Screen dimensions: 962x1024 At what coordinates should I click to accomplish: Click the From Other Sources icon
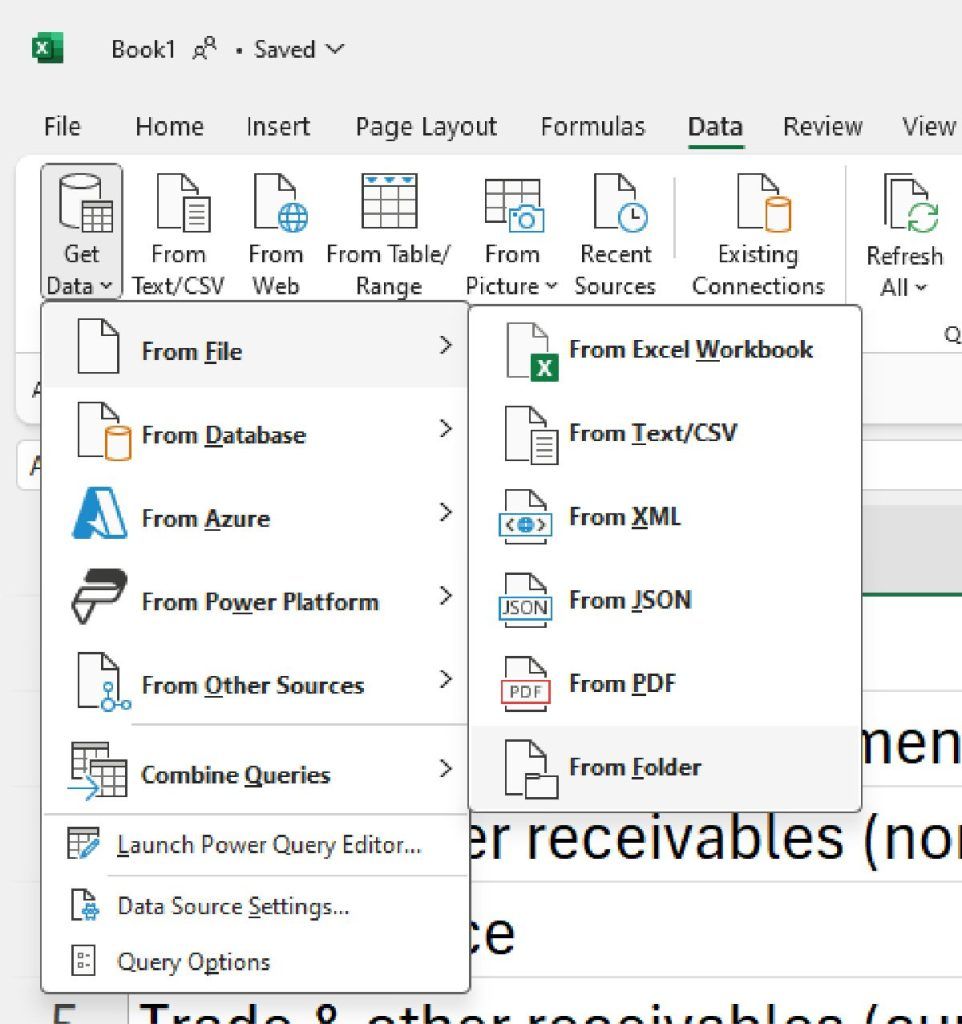pos(103,681)
